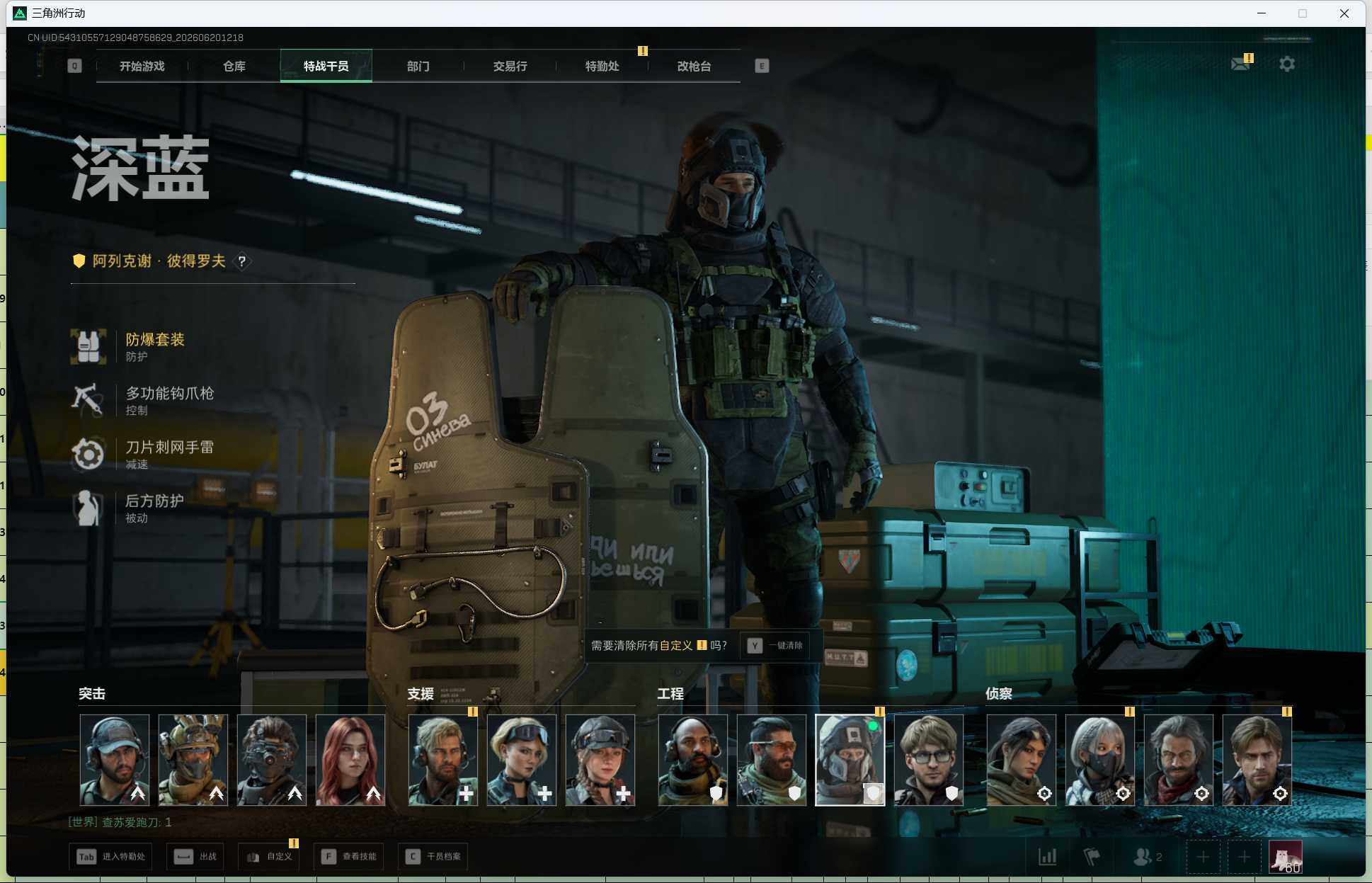Open the 交易行 tab
Screen dimensions: 1372x883
(x=510, y=66)
